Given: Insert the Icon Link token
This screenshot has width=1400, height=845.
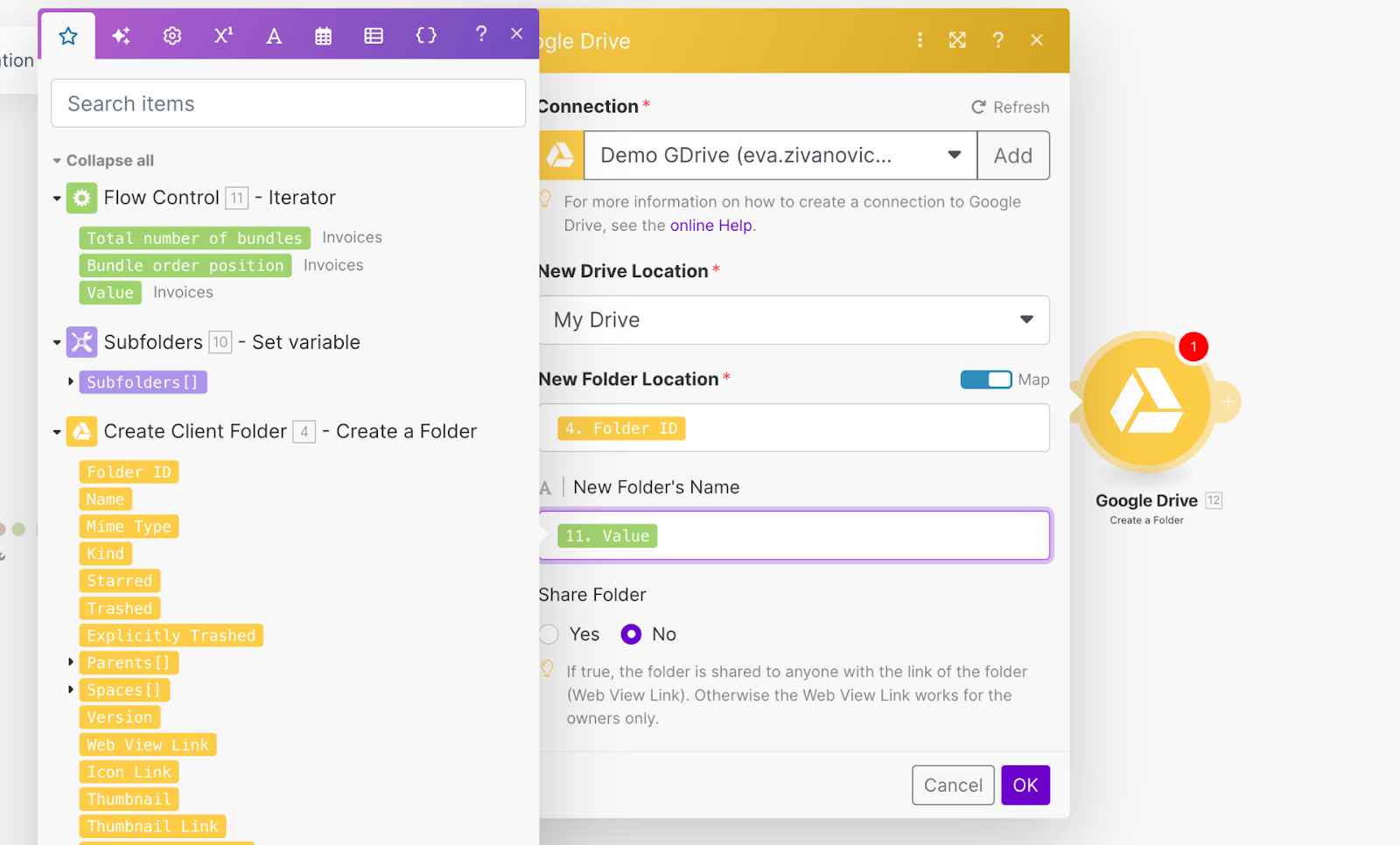Looking at the screenshot, I should [x=129, y=772].
